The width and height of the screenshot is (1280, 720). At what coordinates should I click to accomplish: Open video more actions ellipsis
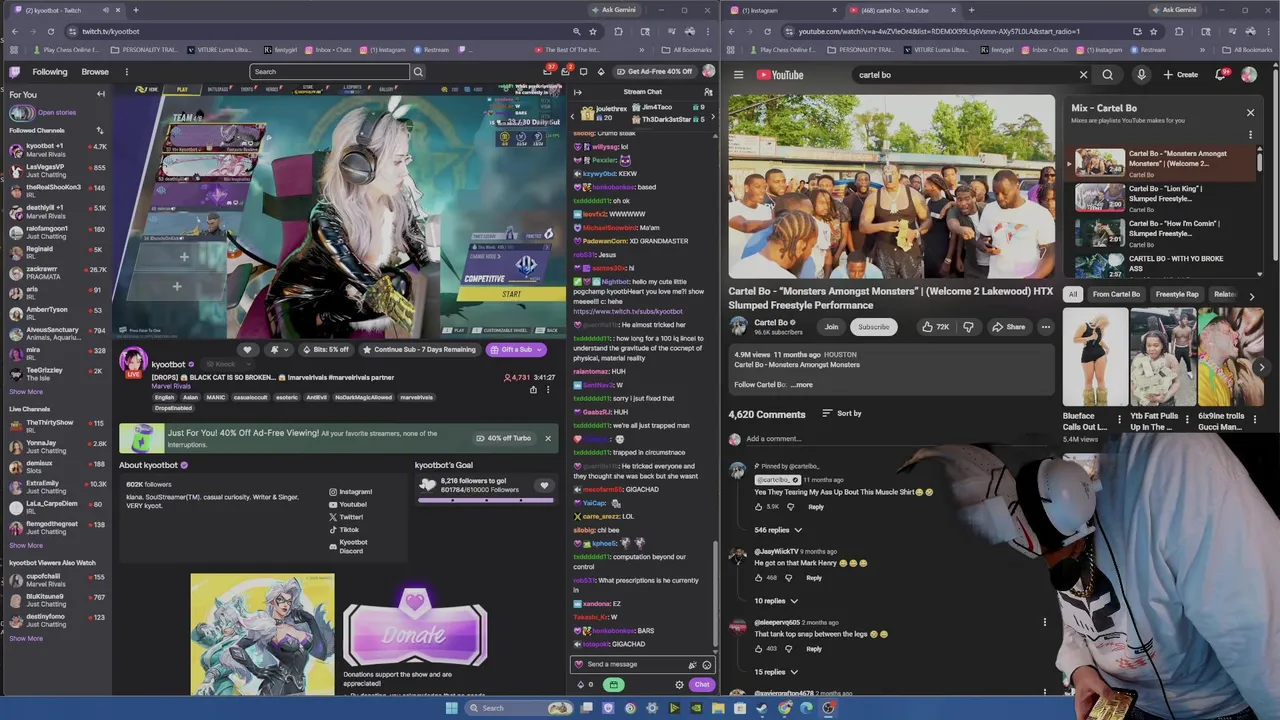1045,327
